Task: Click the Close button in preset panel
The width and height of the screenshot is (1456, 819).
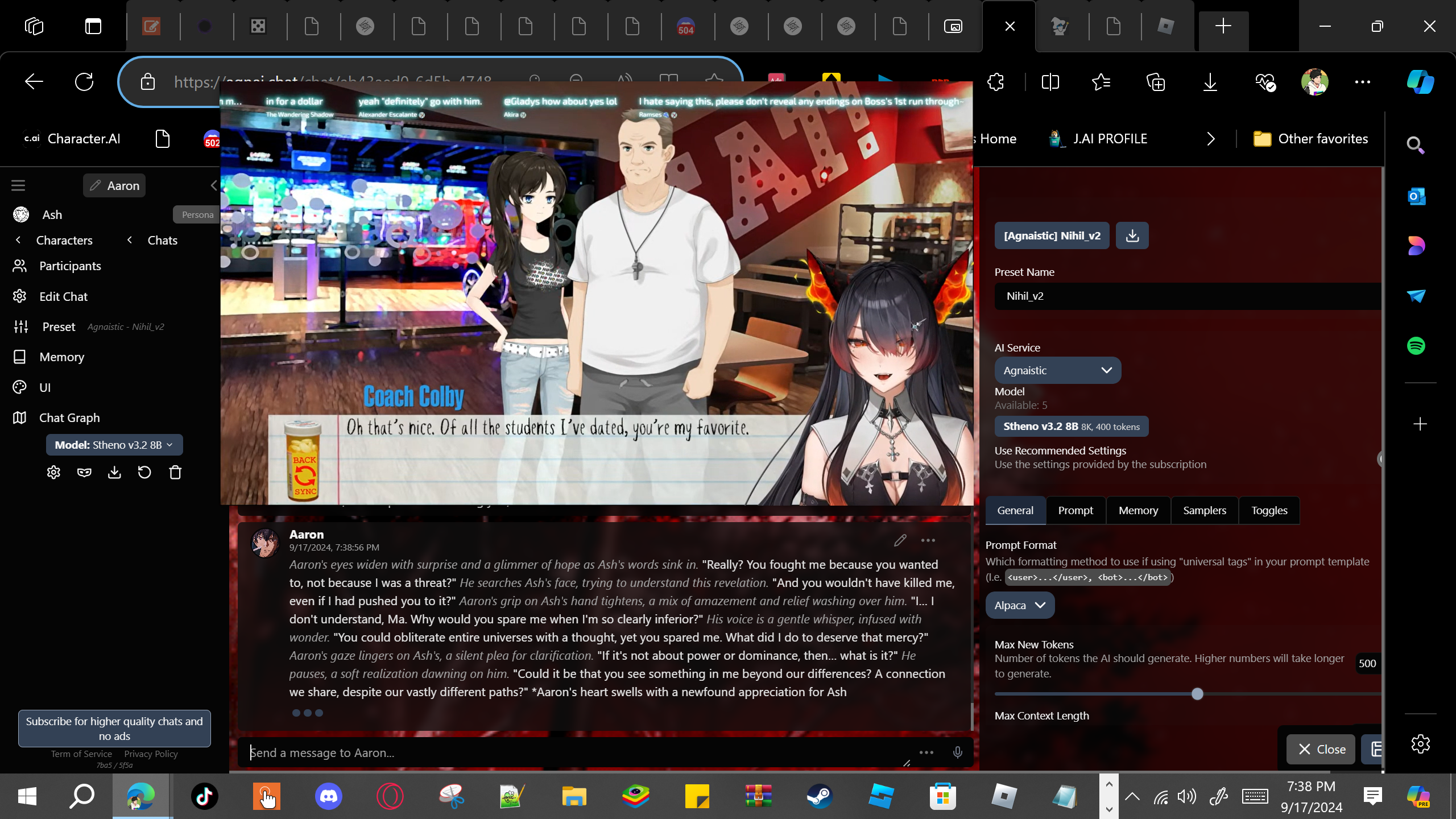Action: pos(1321,749)
